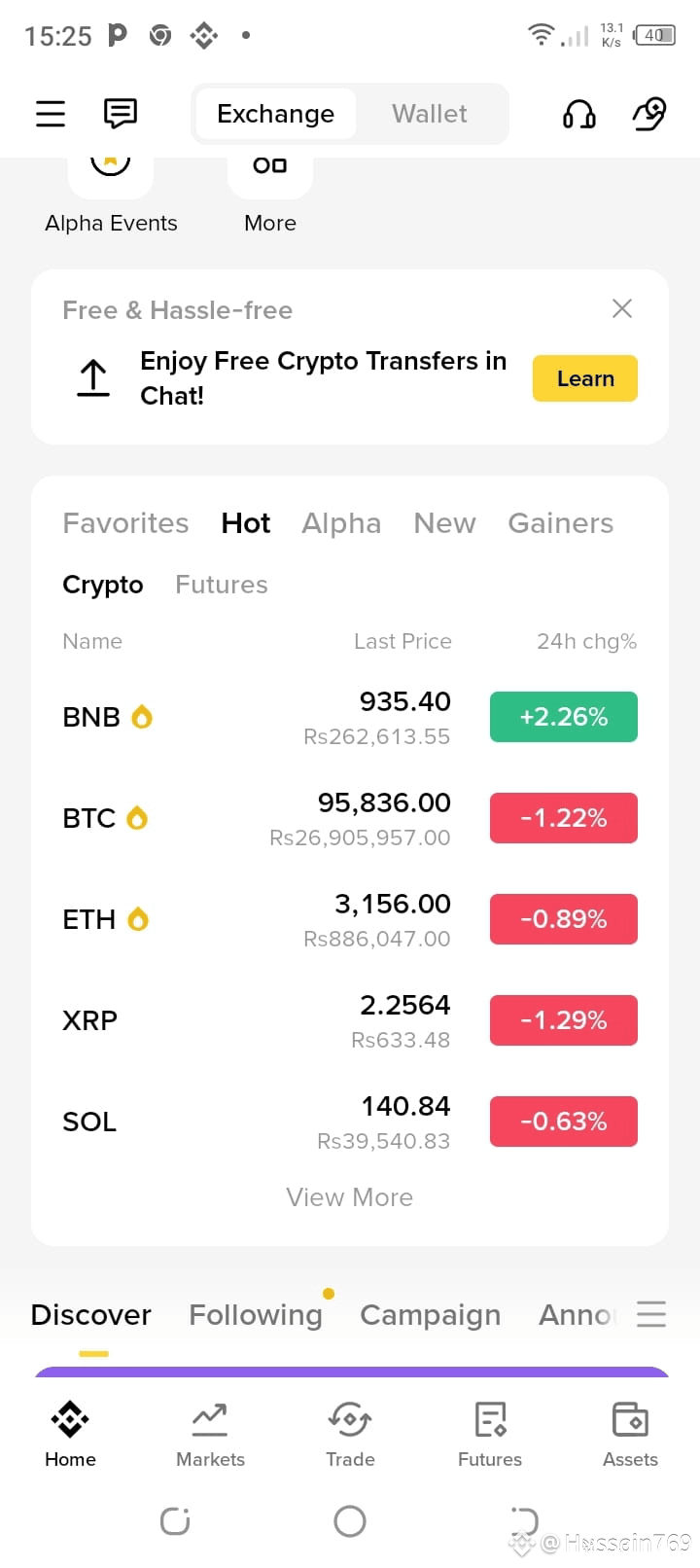Screen dimensions: 700x1568
Task: Dismiss the Free Crypto Transfers banner
Action: tap(622, 308)
